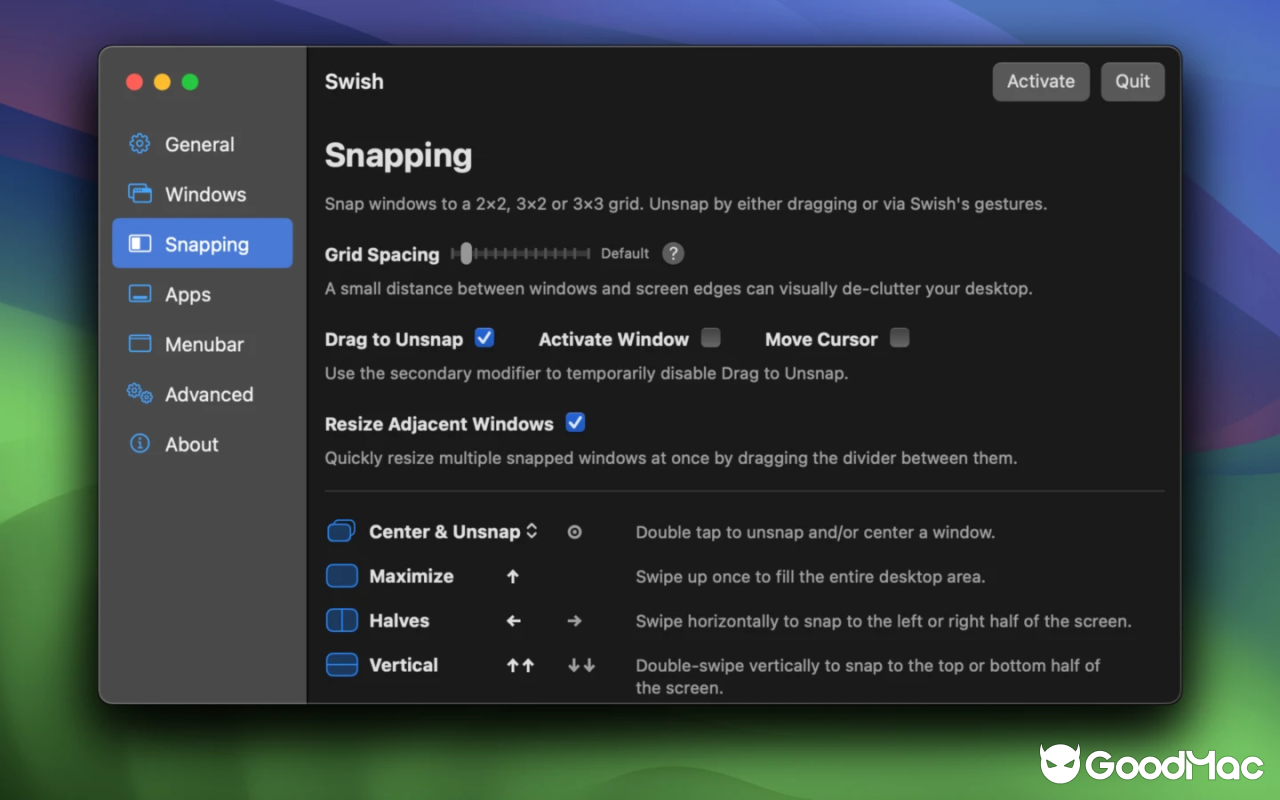The width and height of the screenshot is (1280, 800).
Task: Click the Snapping panel icon
Action: click(139, 243)
